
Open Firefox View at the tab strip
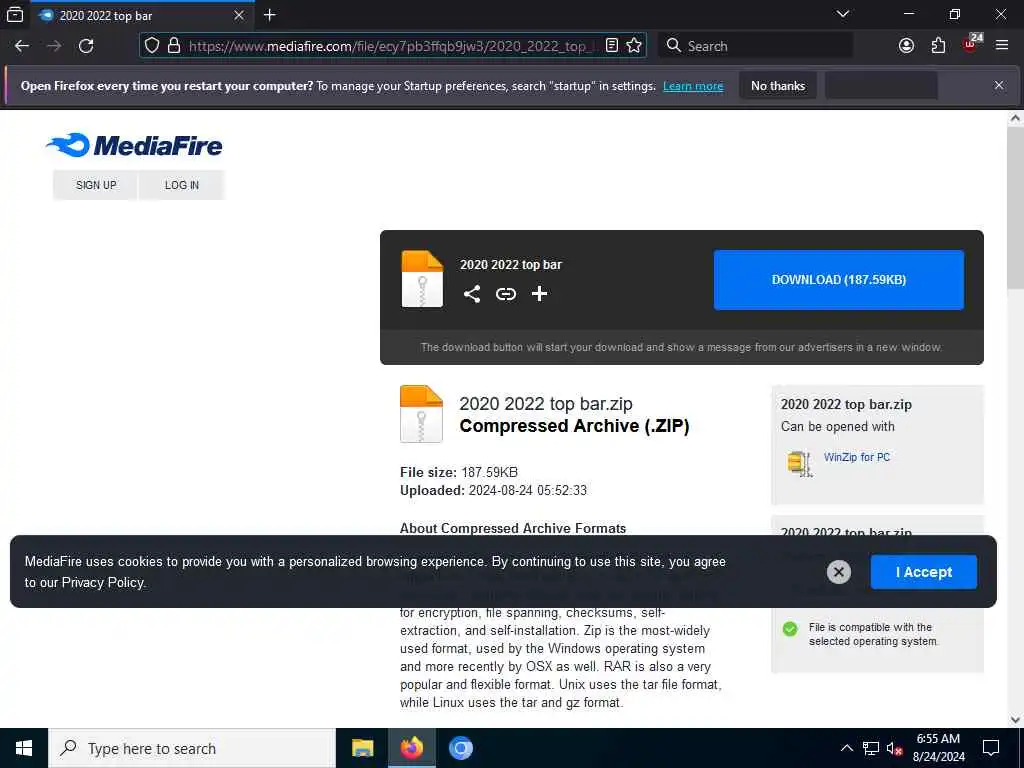[15, 14]
